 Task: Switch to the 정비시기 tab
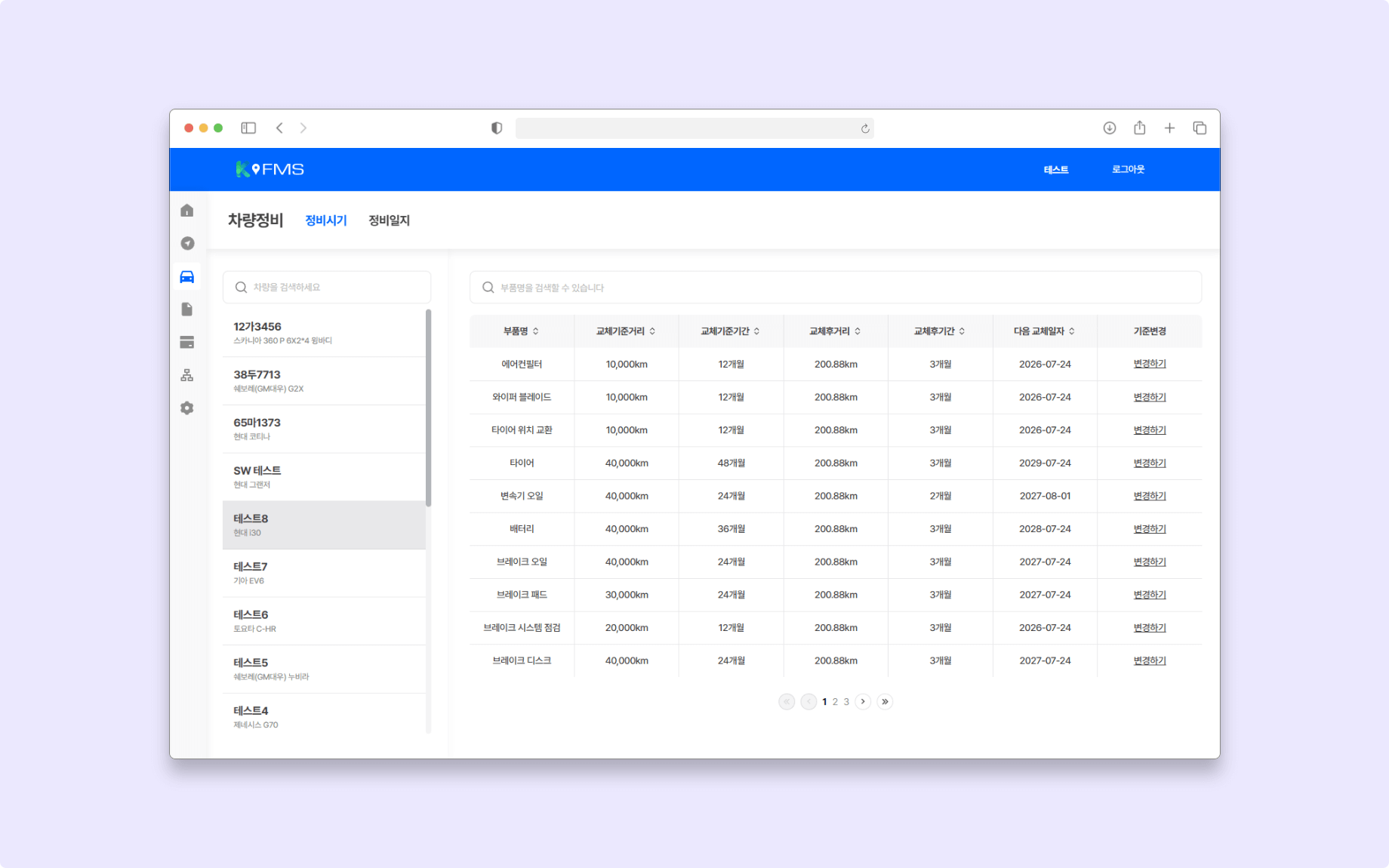click(325, 220)
